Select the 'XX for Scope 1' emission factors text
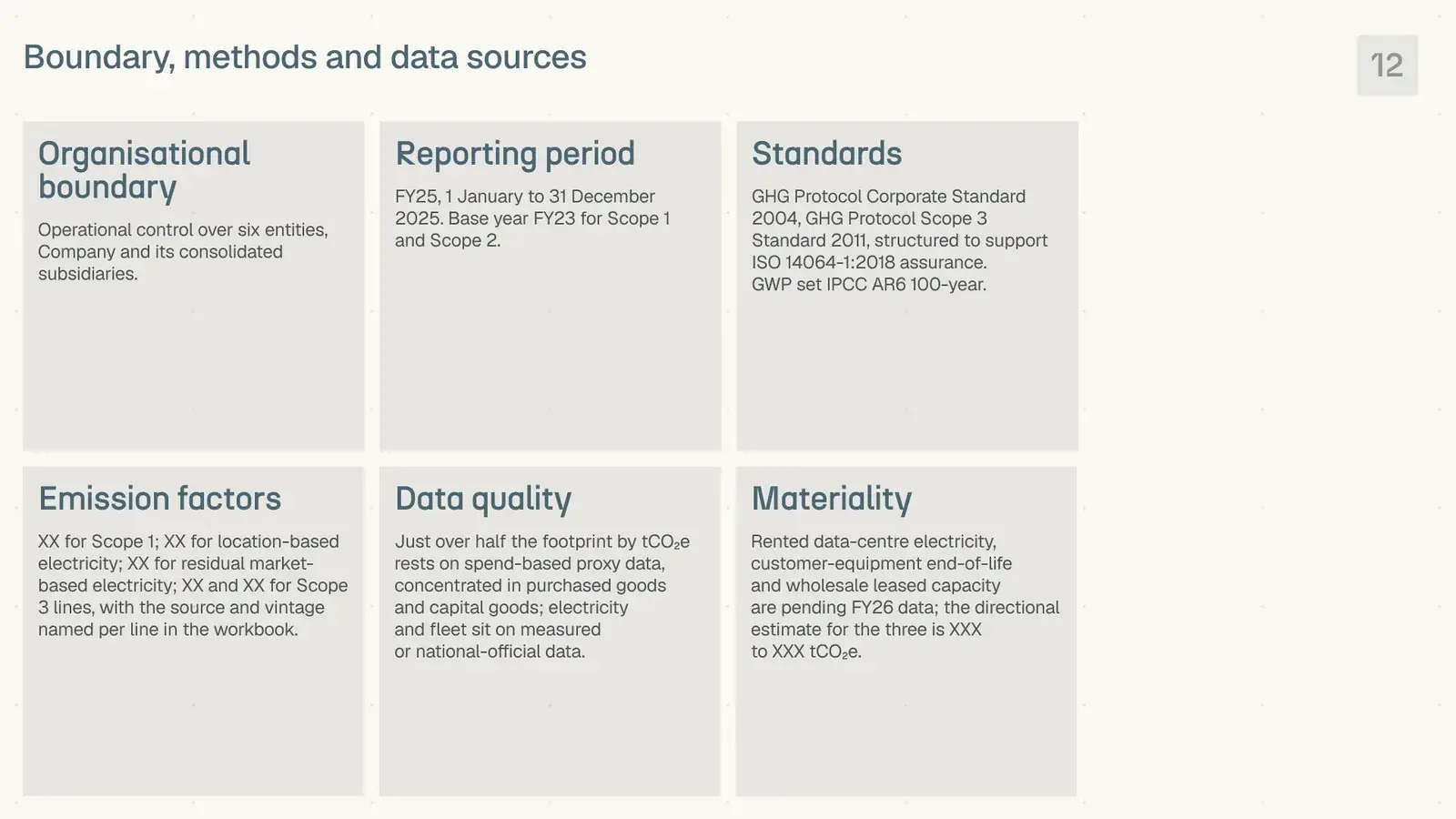Screen dimensions: 1456x819 [193, 585]
